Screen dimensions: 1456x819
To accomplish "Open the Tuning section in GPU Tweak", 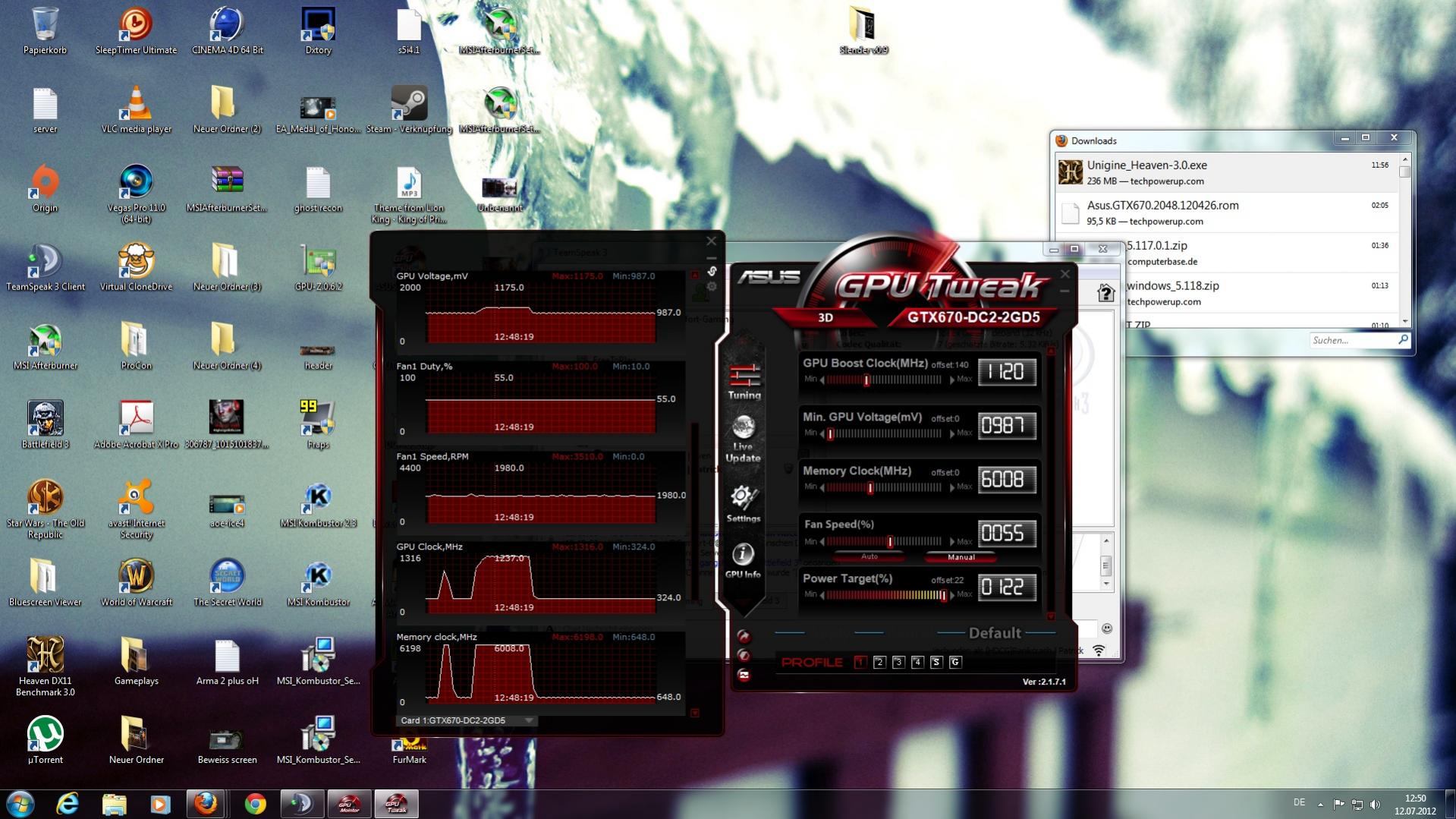I will [744, 380].
